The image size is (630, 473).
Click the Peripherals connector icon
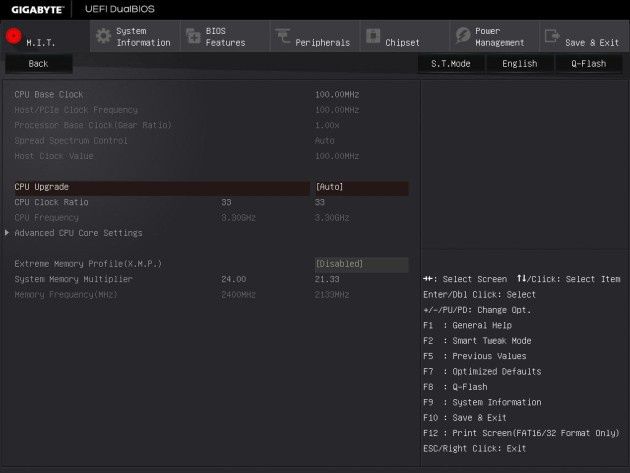coord(283,36)
